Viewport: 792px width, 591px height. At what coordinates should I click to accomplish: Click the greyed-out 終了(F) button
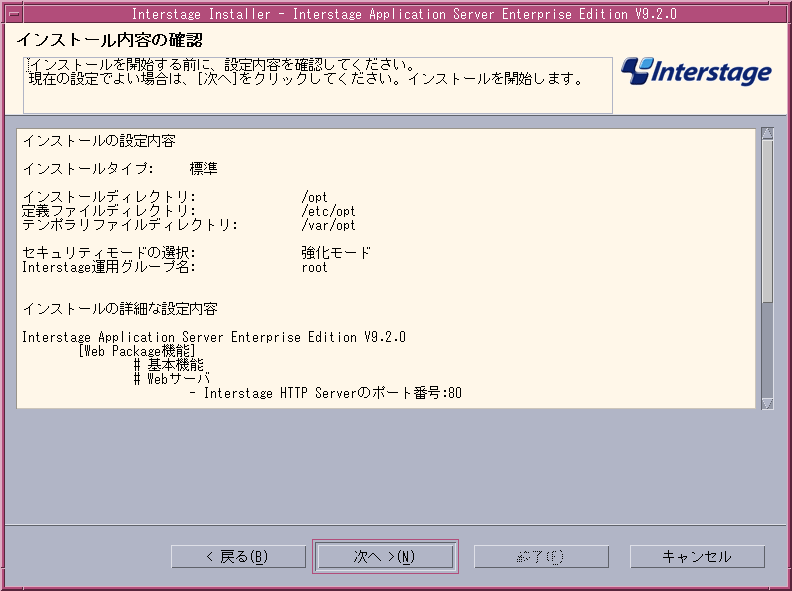tap(541, 557)
